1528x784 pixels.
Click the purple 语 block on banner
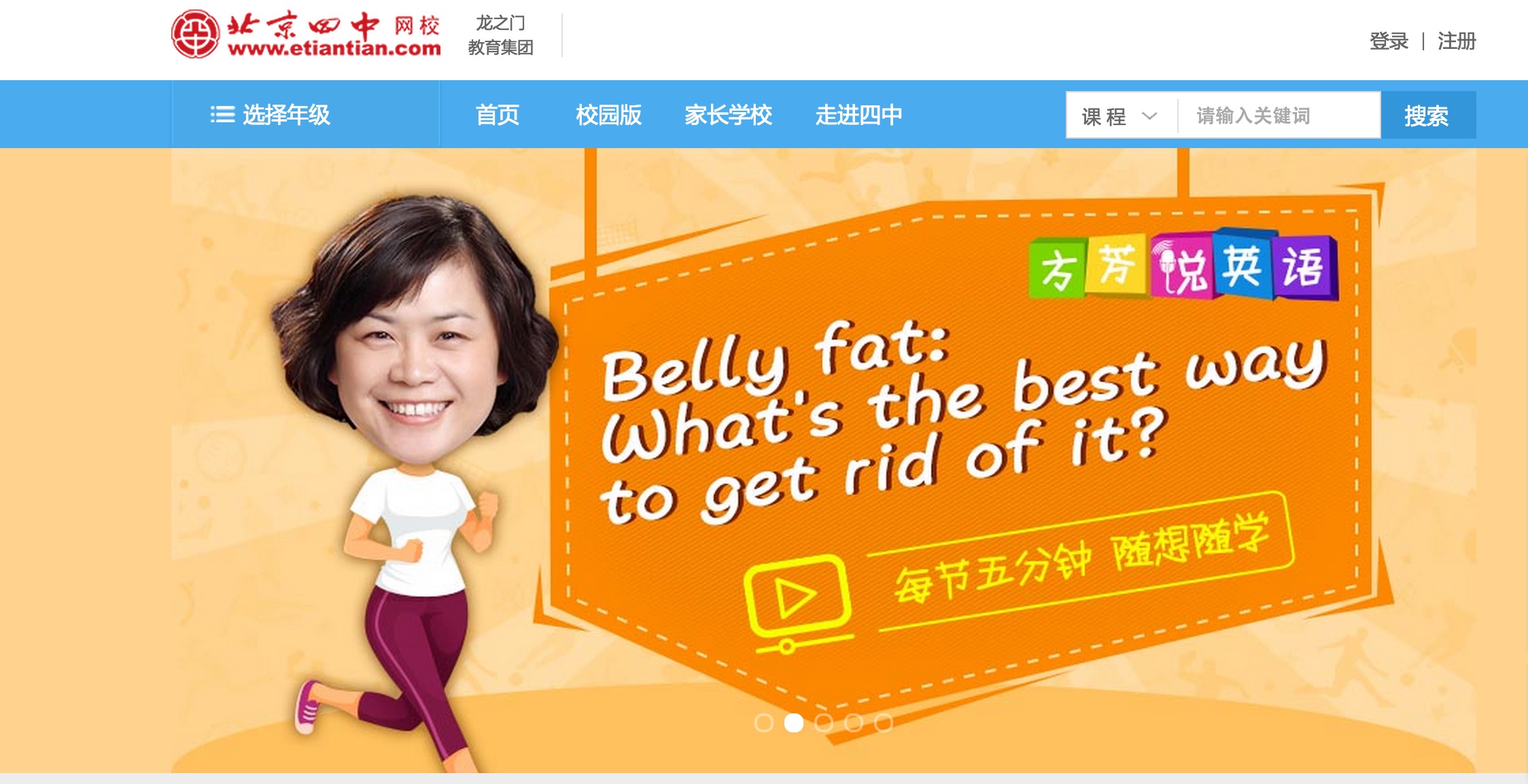coord(1304,267)
